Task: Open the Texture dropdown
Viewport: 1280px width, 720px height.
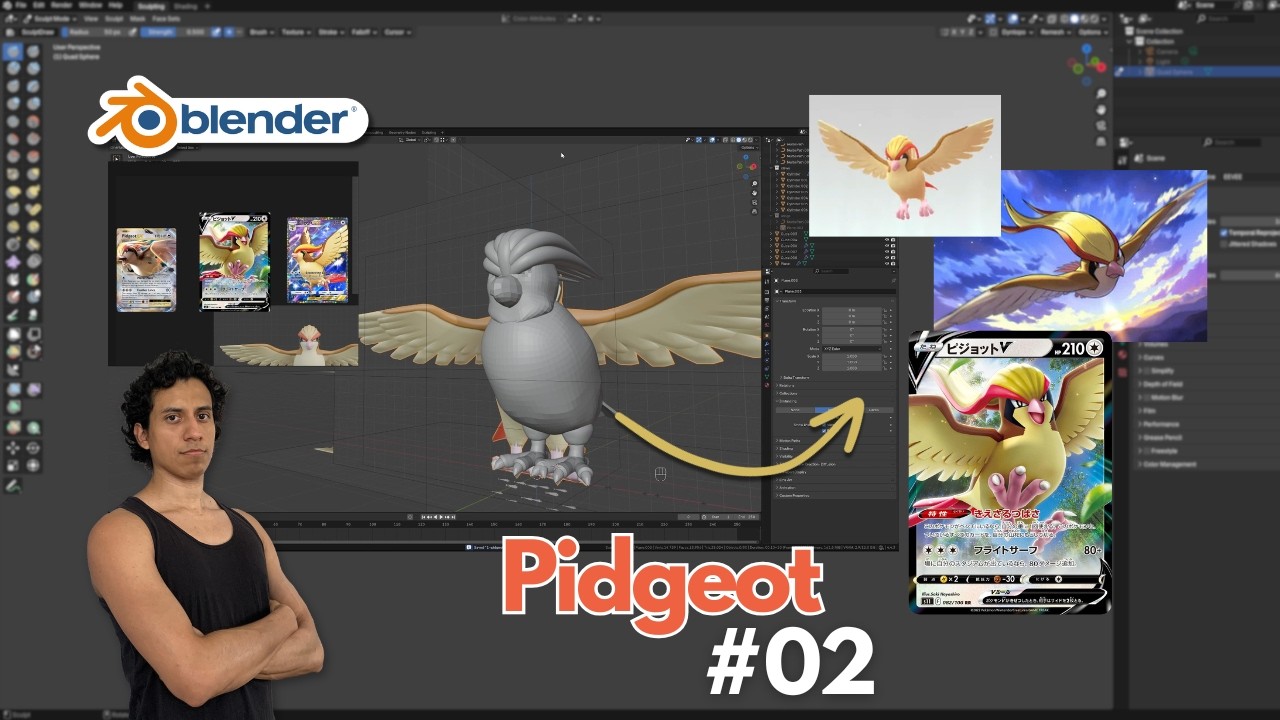Action: click(296, 32)
